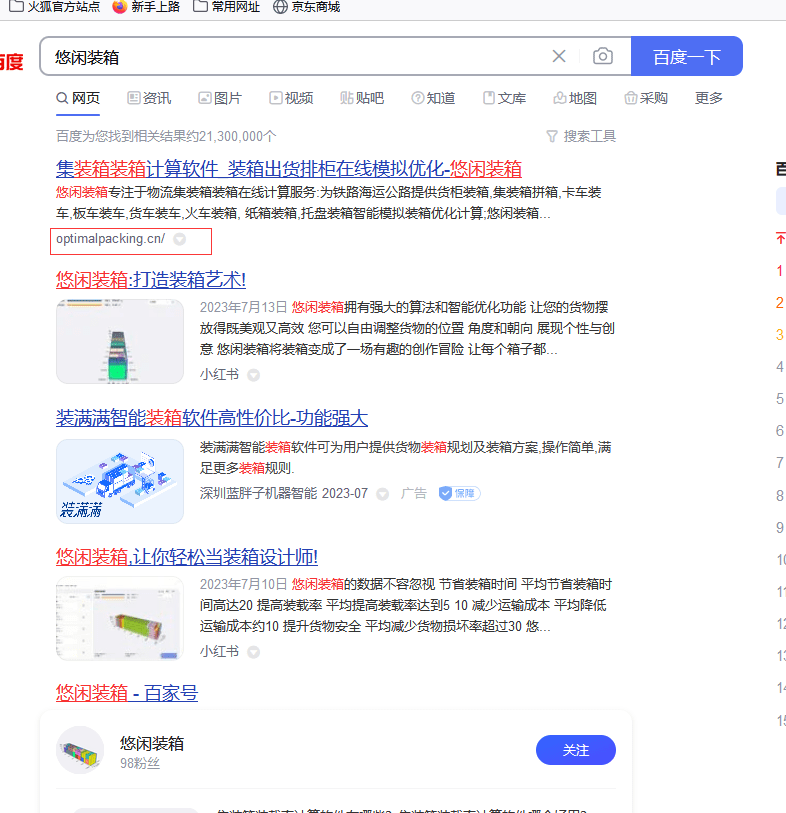Open 悠闲装箱,让你轻松当装箱设计师! link

(x=187, y=557)
